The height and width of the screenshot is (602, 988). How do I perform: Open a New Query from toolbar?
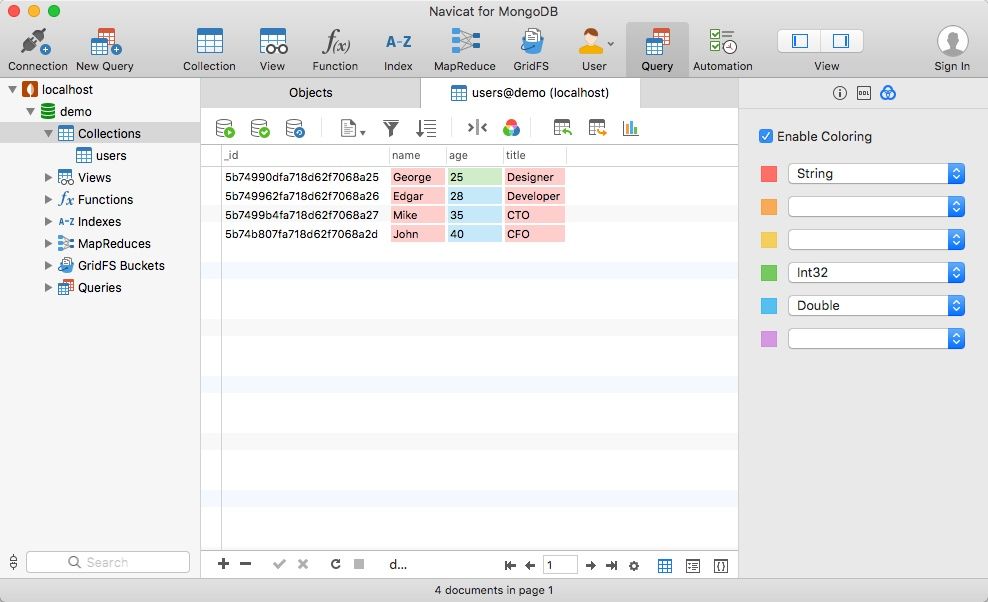click(x=105, y=42)
